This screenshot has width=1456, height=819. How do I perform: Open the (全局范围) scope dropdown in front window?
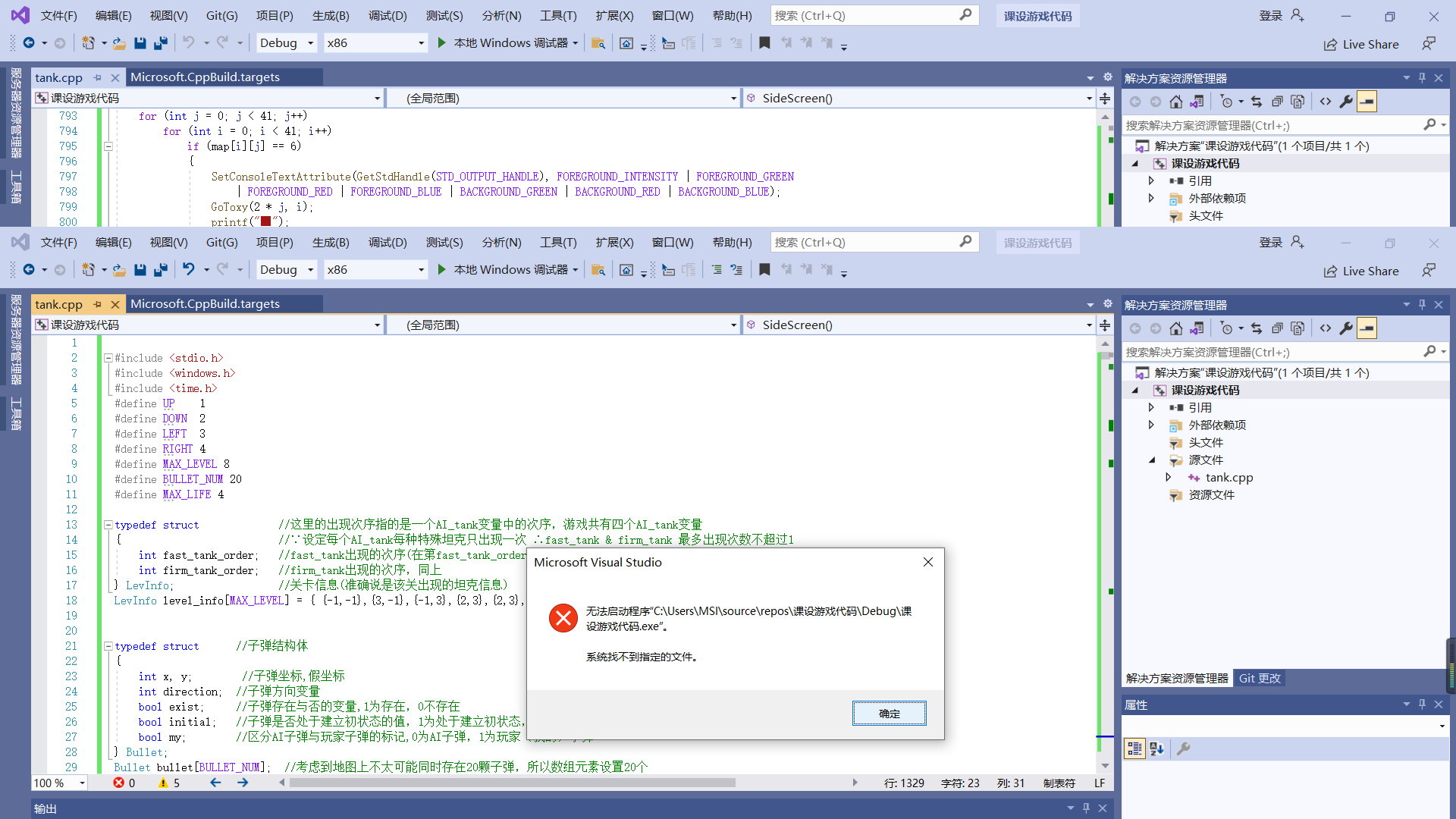click(563, 325)
